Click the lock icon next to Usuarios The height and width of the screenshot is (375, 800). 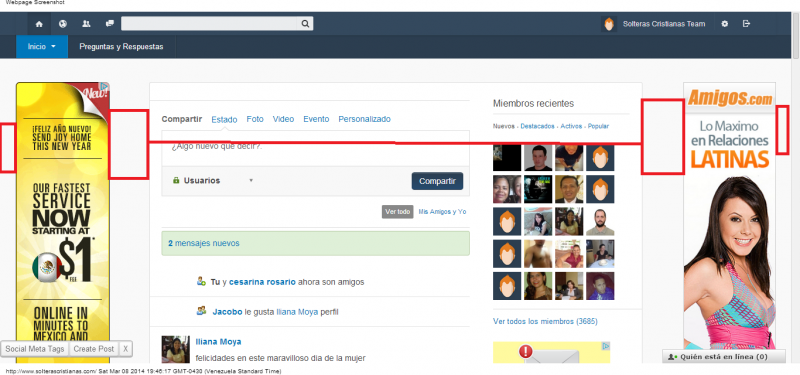(176, 181)
